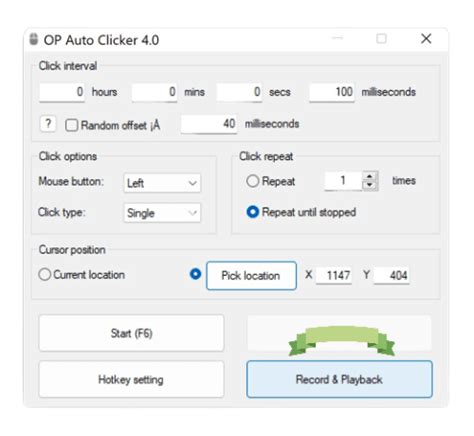Click the Pick location button
The width and height of the screenshot is (474, 436).
(x=251, y=276)
